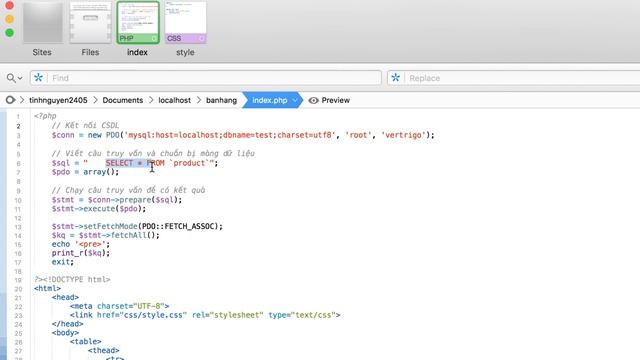Viewport: 640px width, 360px height.
Task: Focus the Replace text field
Action: point(523,78)
